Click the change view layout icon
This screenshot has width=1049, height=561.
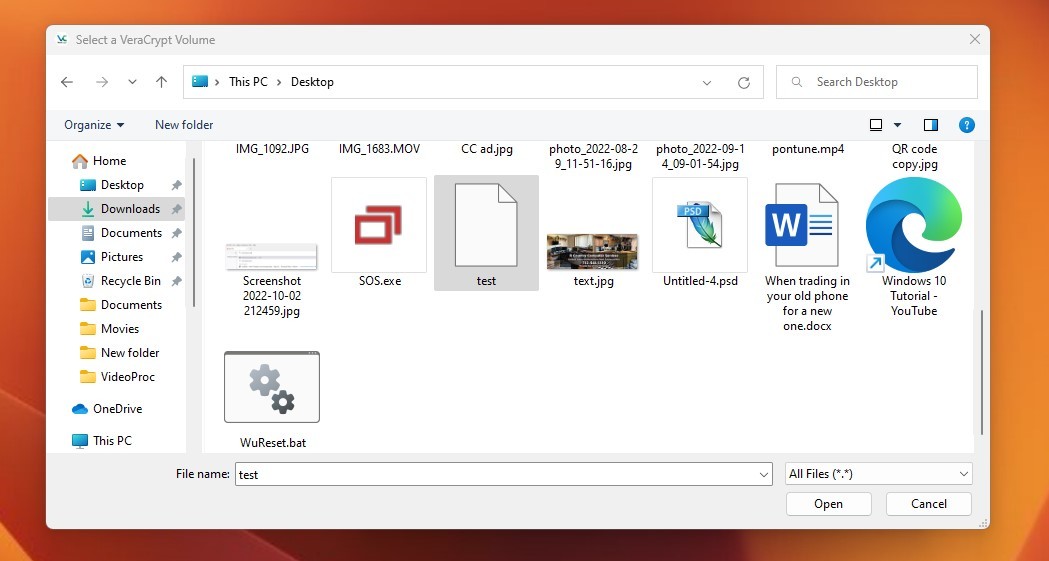(x=876, y=124)
